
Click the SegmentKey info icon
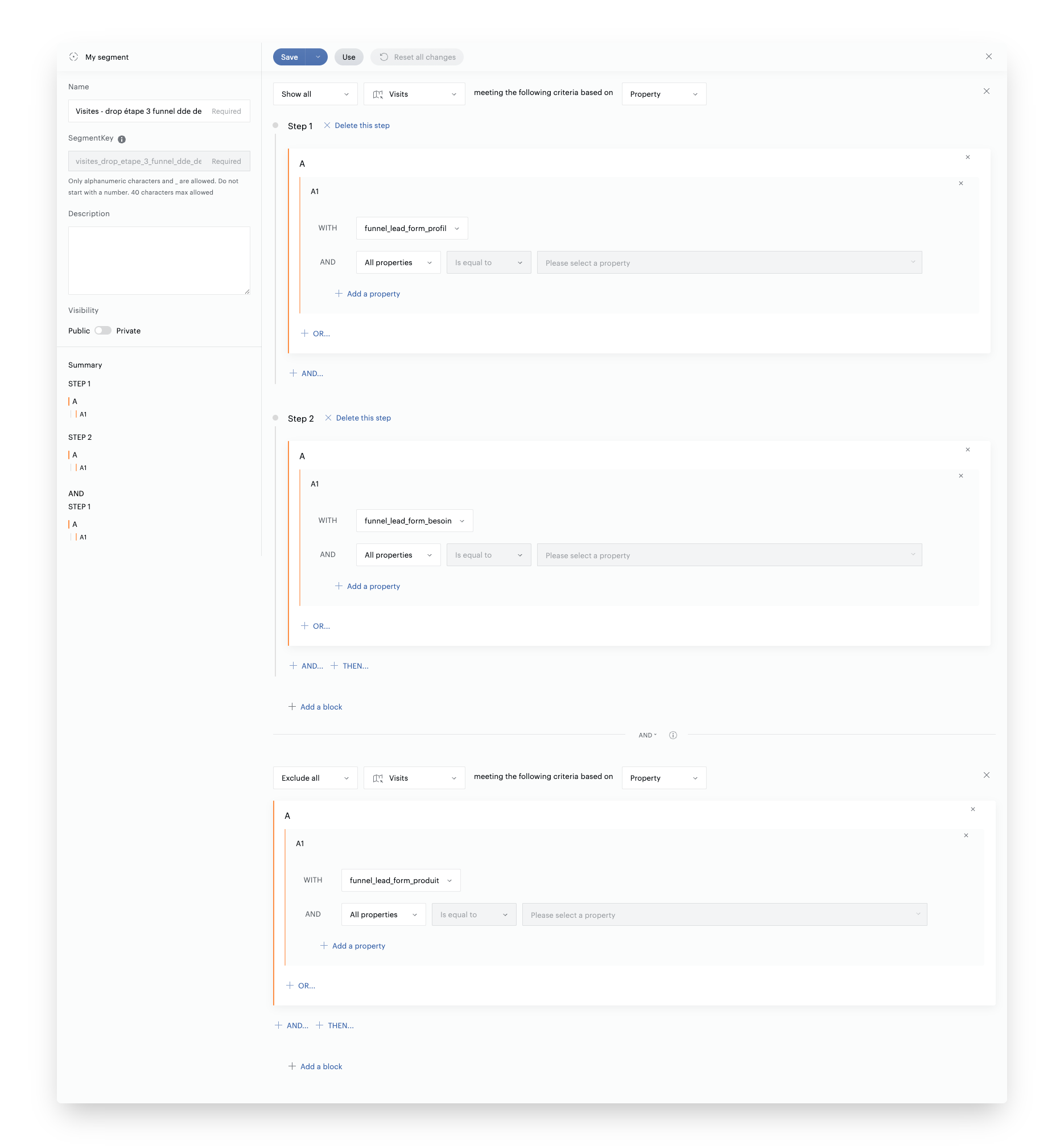pyautogui.click(x=122, y=139)
